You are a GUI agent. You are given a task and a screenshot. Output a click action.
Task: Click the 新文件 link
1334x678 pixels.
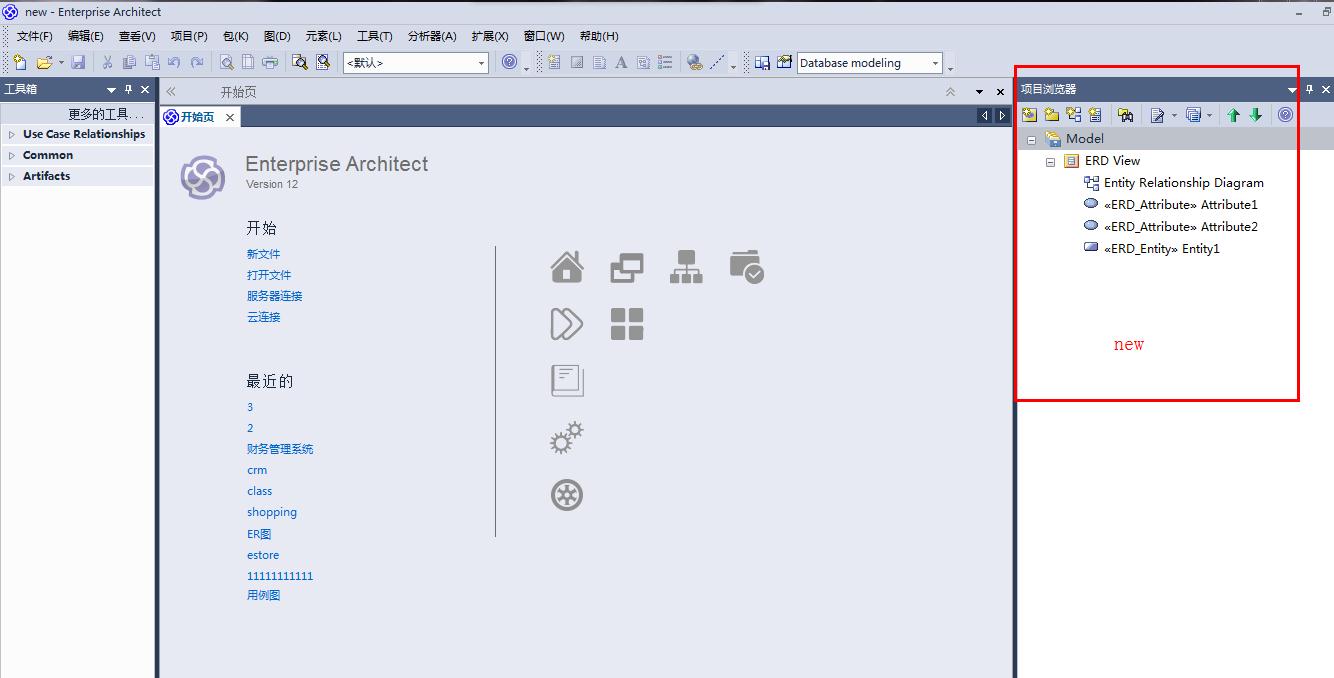(264, 254)
